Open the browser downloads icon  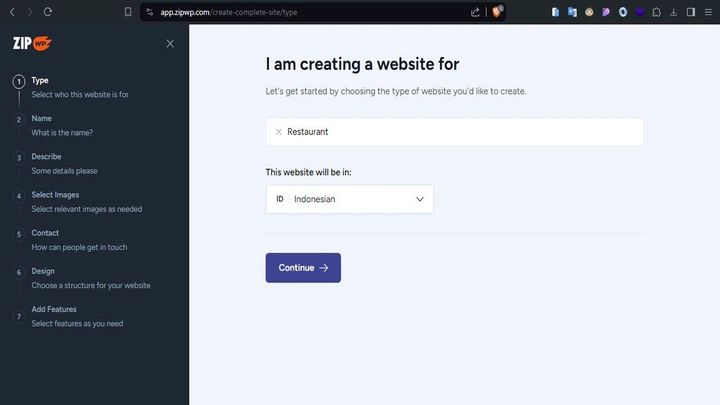click(674, 12)
